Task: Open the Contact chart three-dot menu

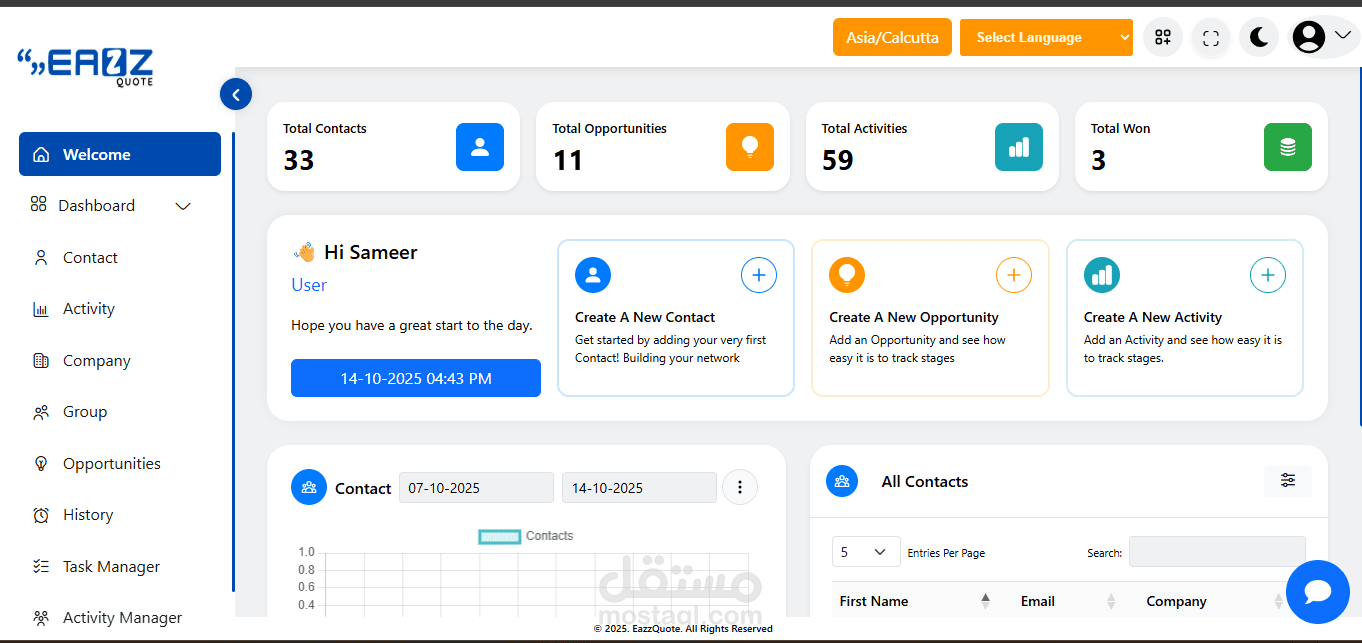Action: pos(740,487)
